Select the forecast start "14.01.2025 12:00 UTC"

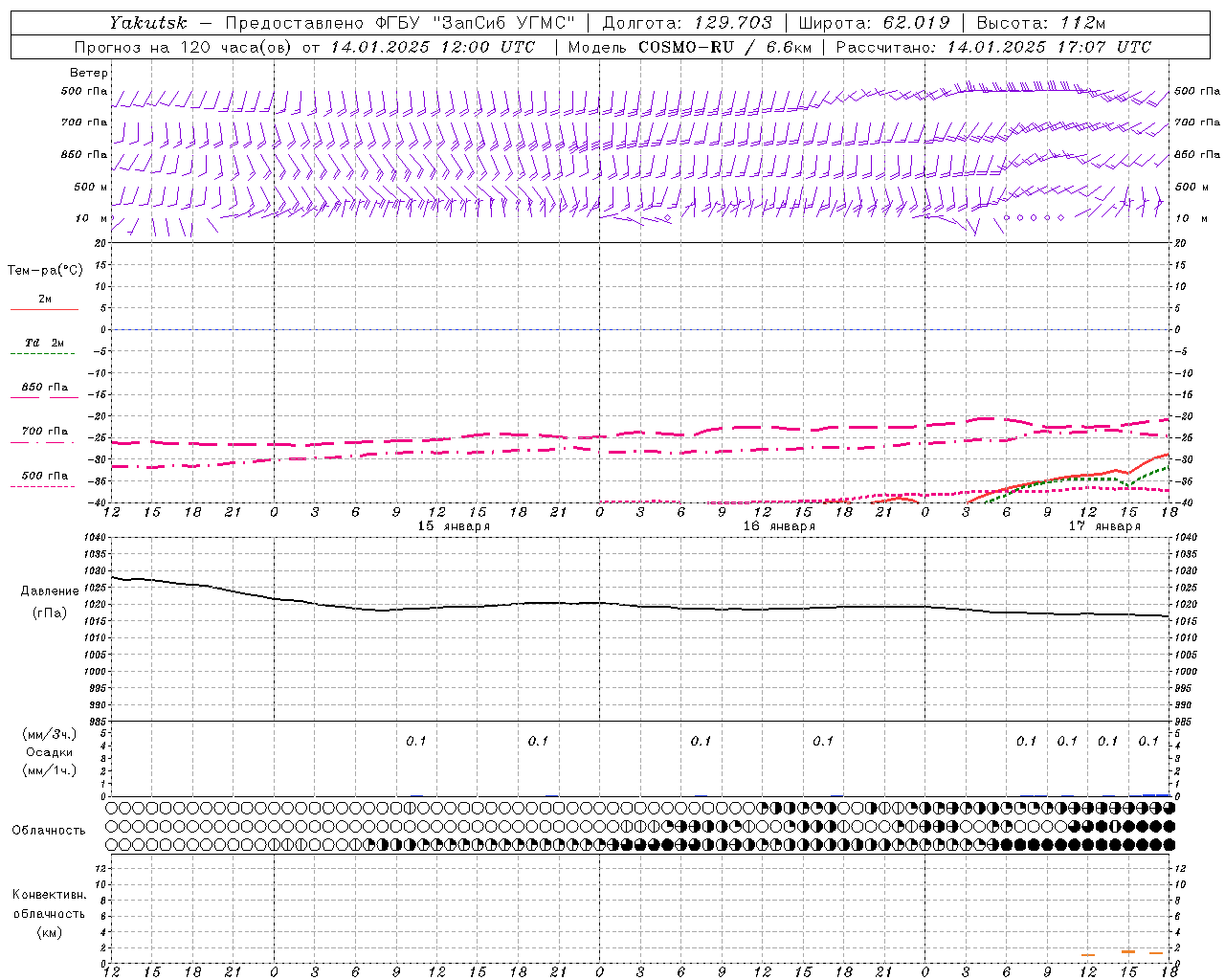(x=433, y=47)
